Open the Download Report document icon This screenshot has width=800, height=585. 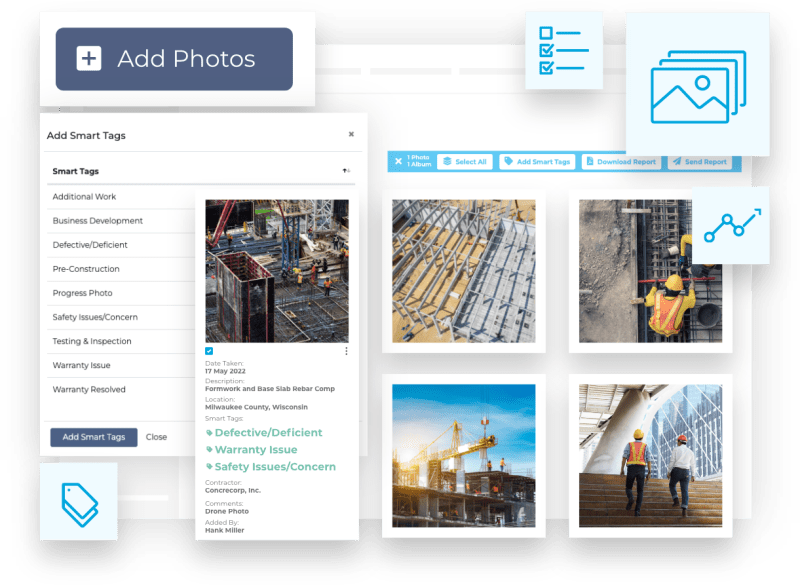[x=590, y=161]
